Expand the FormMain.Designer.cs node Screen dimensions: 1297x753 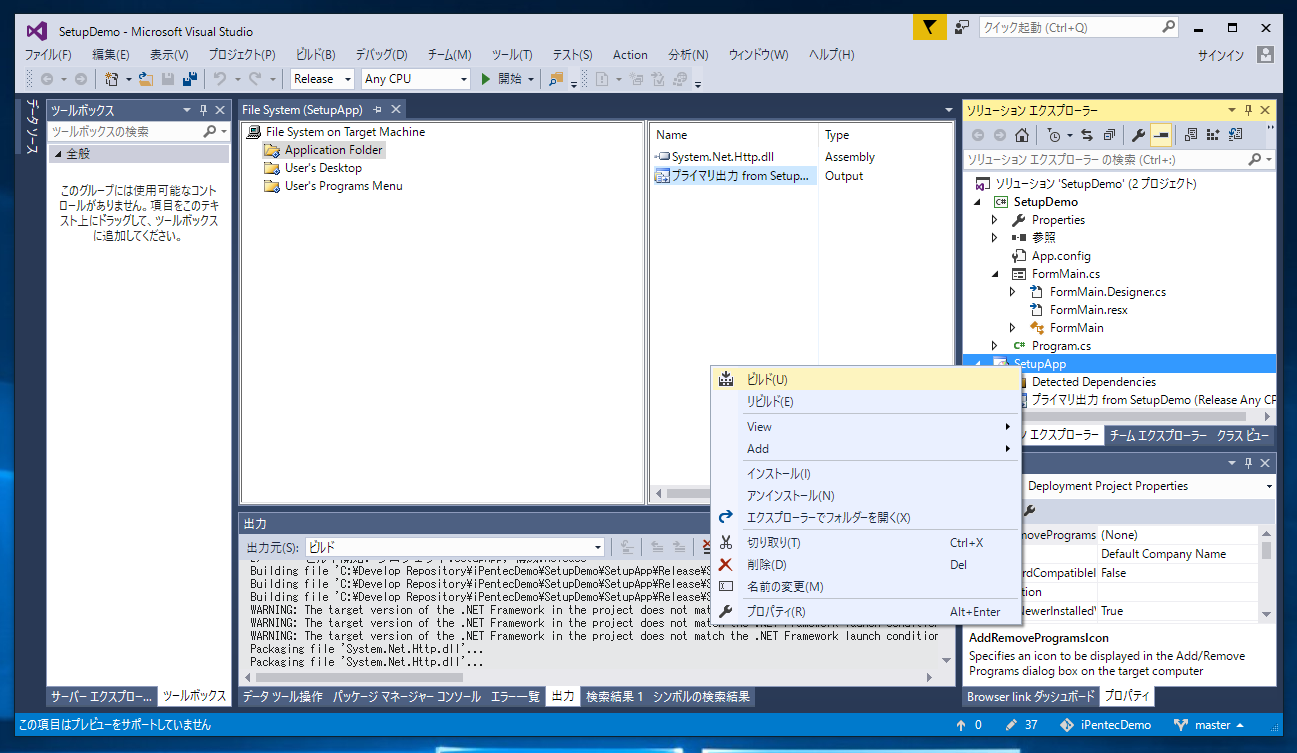(x=1012, y=292)
